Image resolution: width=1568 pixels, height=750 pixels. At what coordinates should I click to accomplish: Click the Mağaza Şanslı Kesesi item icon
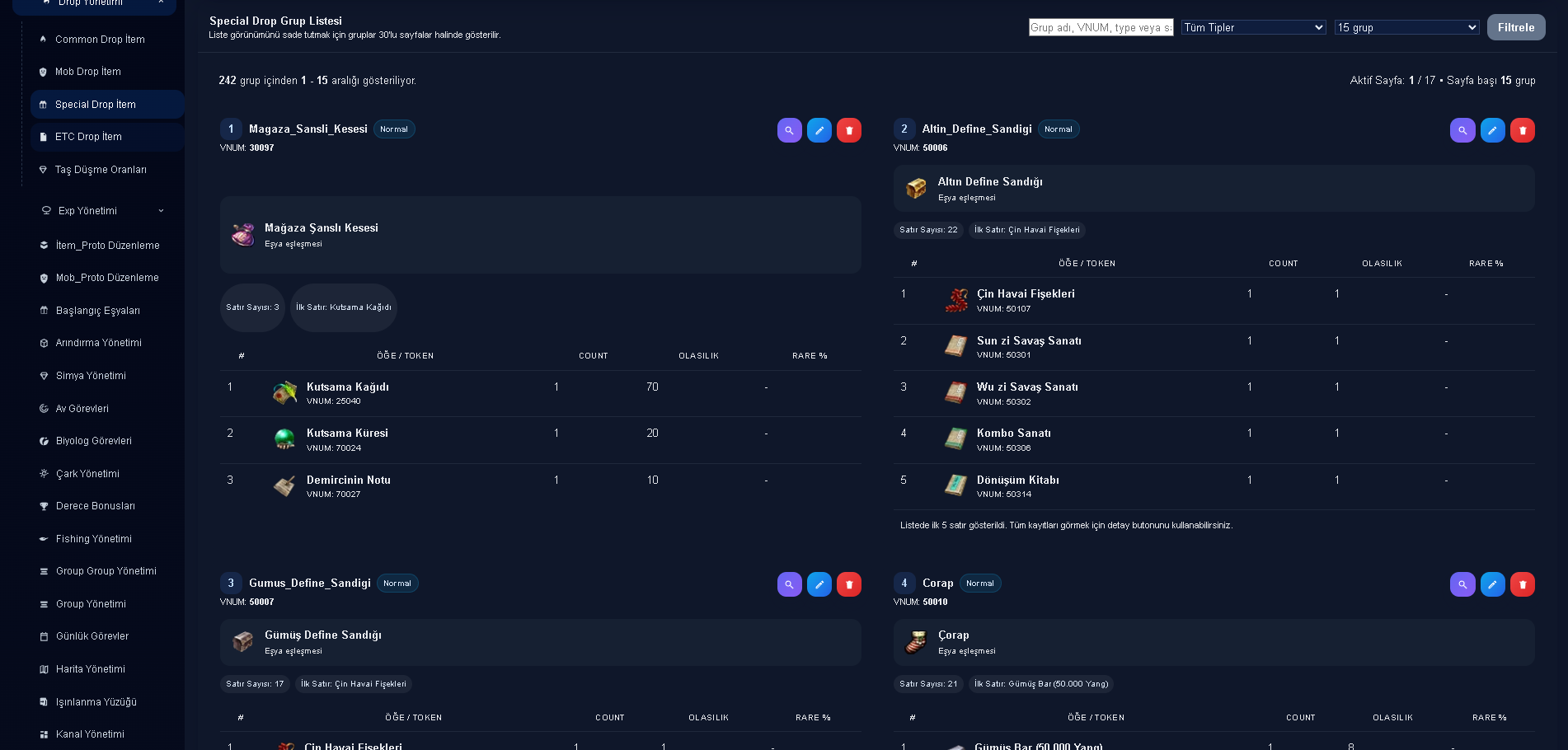click(243, 235)
